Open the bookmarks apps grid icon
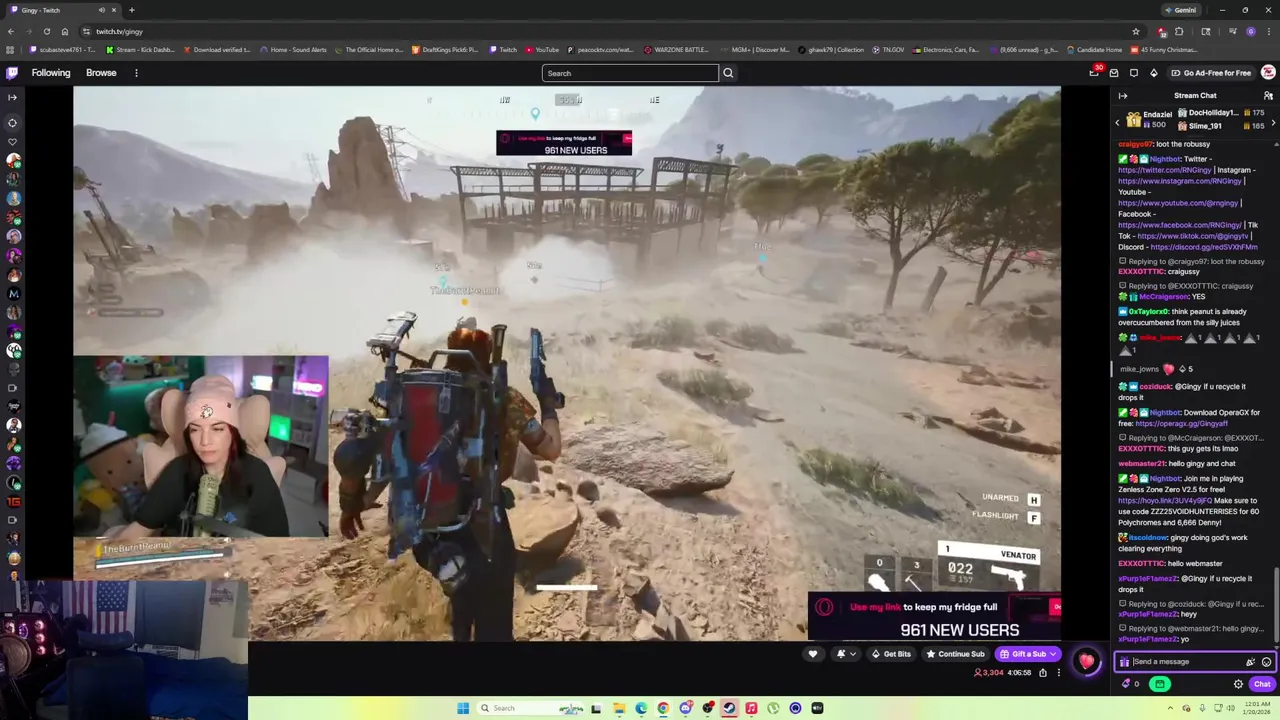Viewport: 1280px width, 720px height. 10,50
